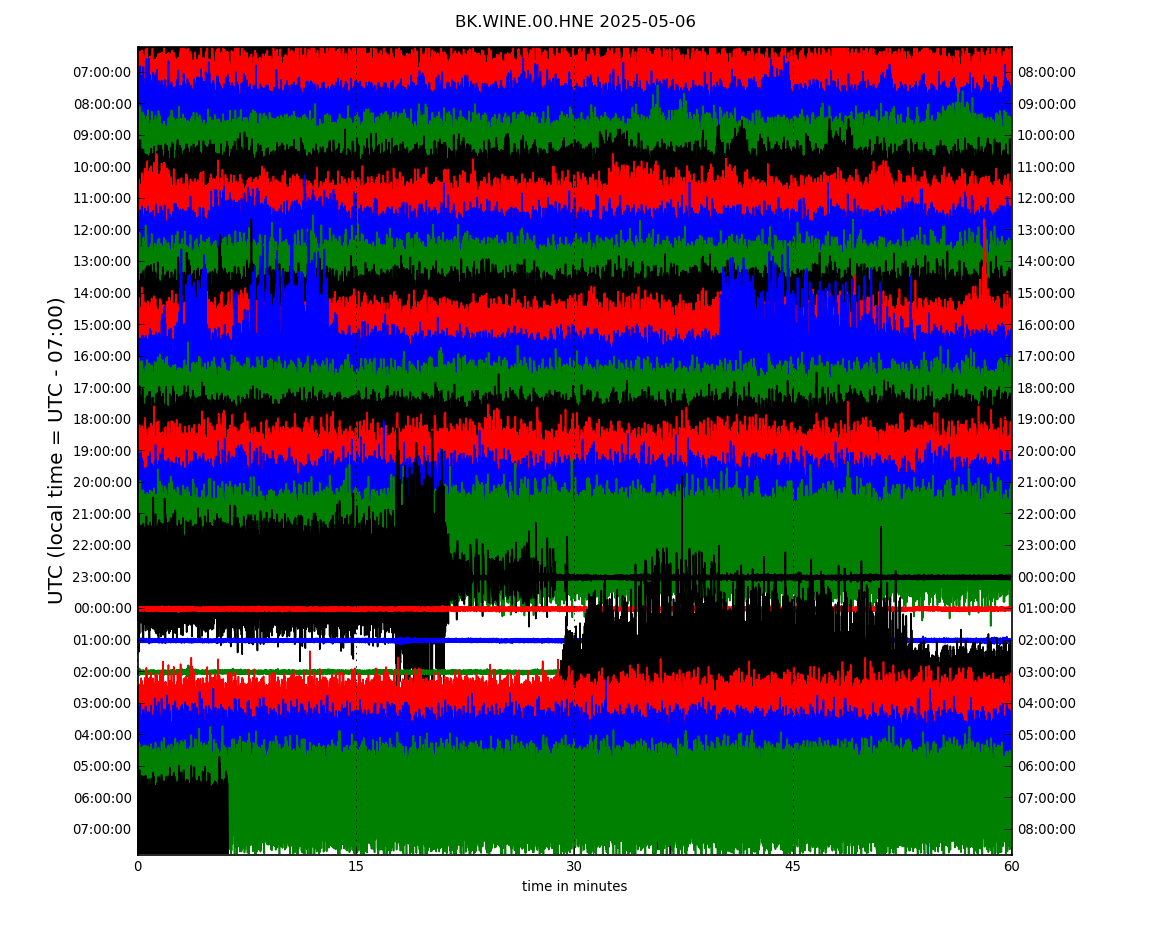Click the left axis label 04:00:00
Screen dimensions: 1150x950
click(103, 735)
